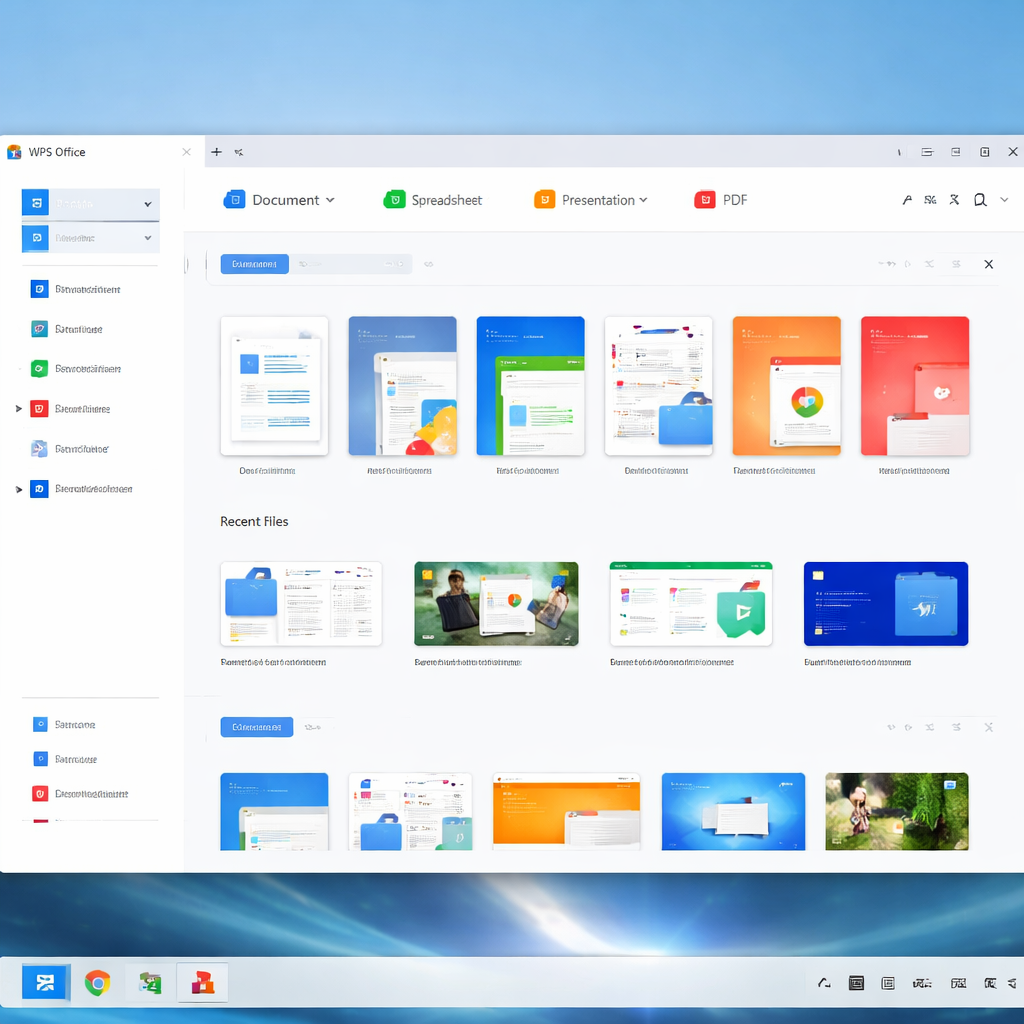The image size is (1024, 1024).
Task: Open the red Presentation icon in sidebar
Action: (39, 408)
